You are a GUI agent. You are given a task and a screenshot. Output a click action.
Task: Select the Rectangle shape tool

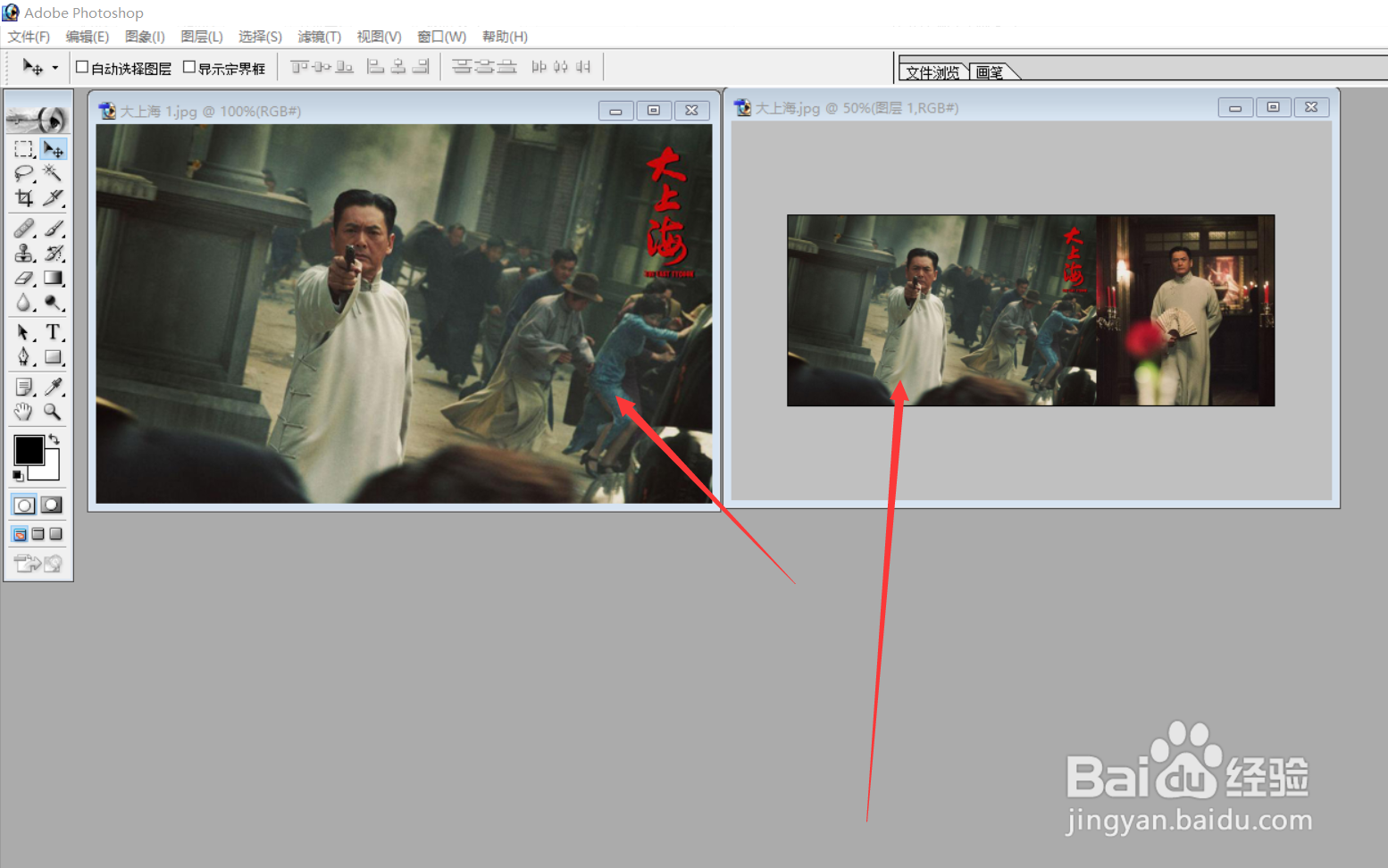click(x=53, y=357)
